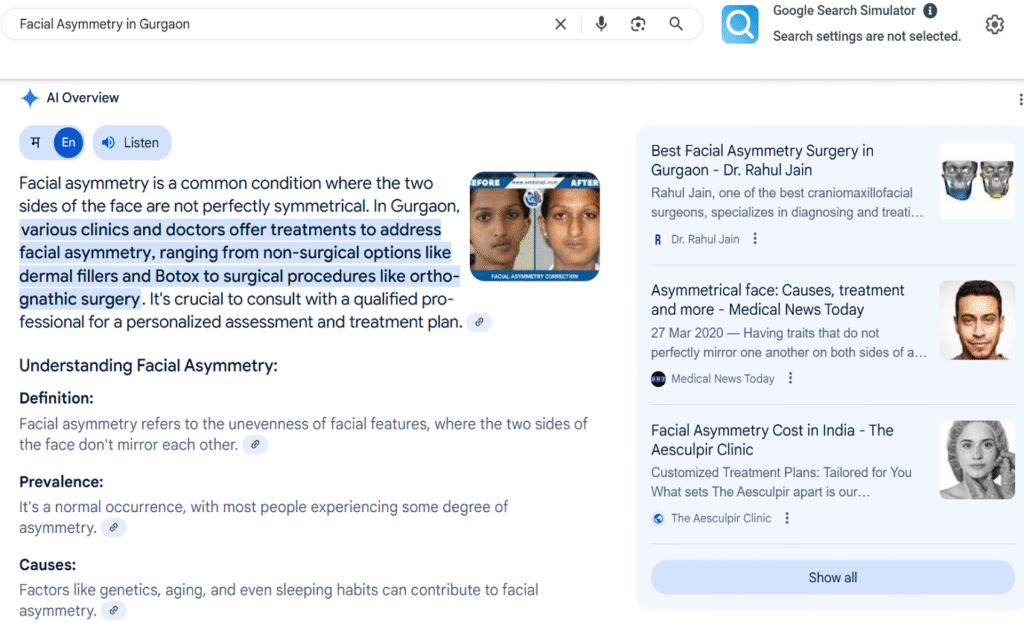Image resolution: width=1024 pixels, height=623 pixels.
Task: Select the En language option
Action: point(69,142)
